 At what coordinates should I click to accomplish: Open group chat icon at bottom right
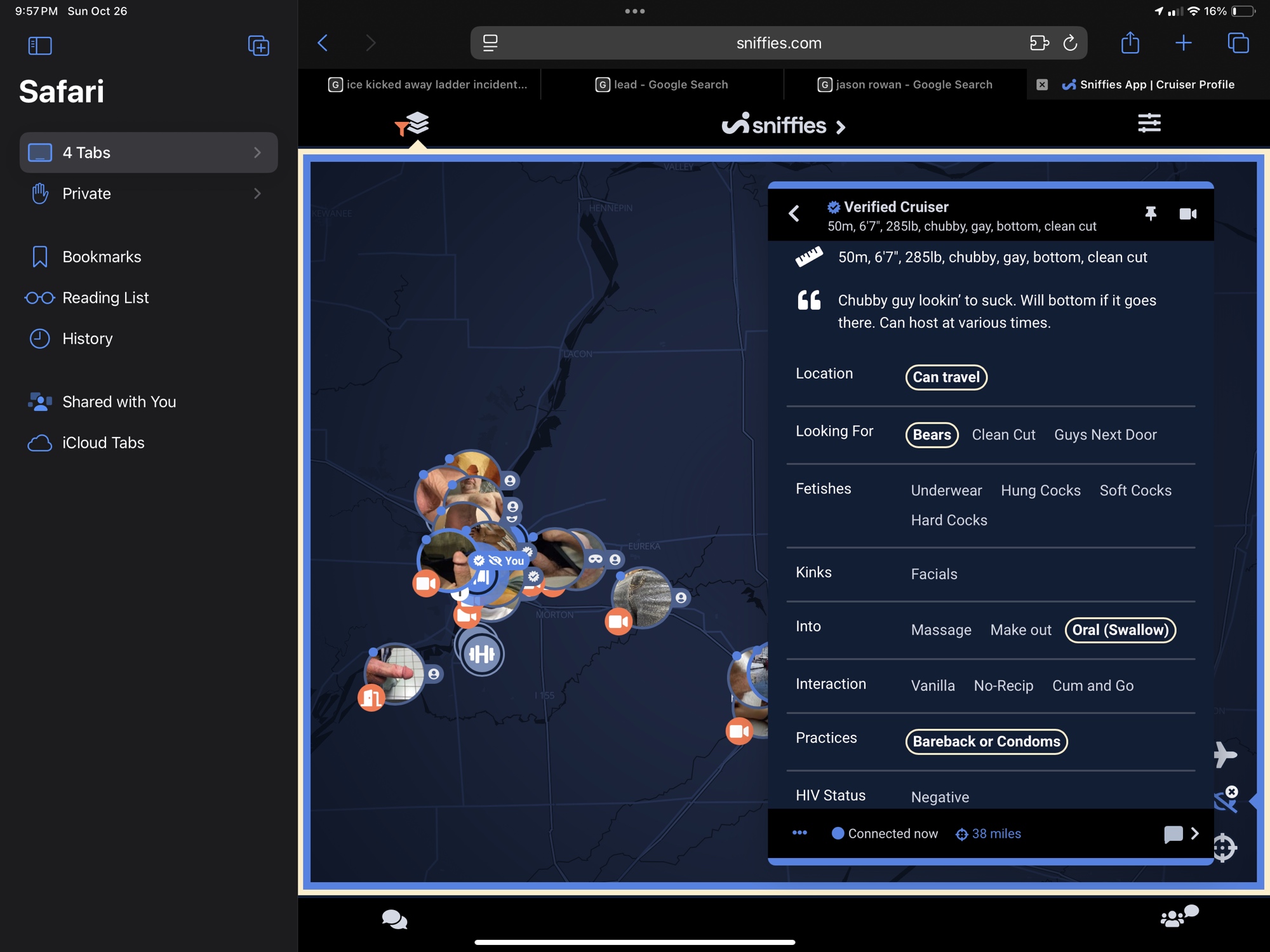tap(1178, 916)
